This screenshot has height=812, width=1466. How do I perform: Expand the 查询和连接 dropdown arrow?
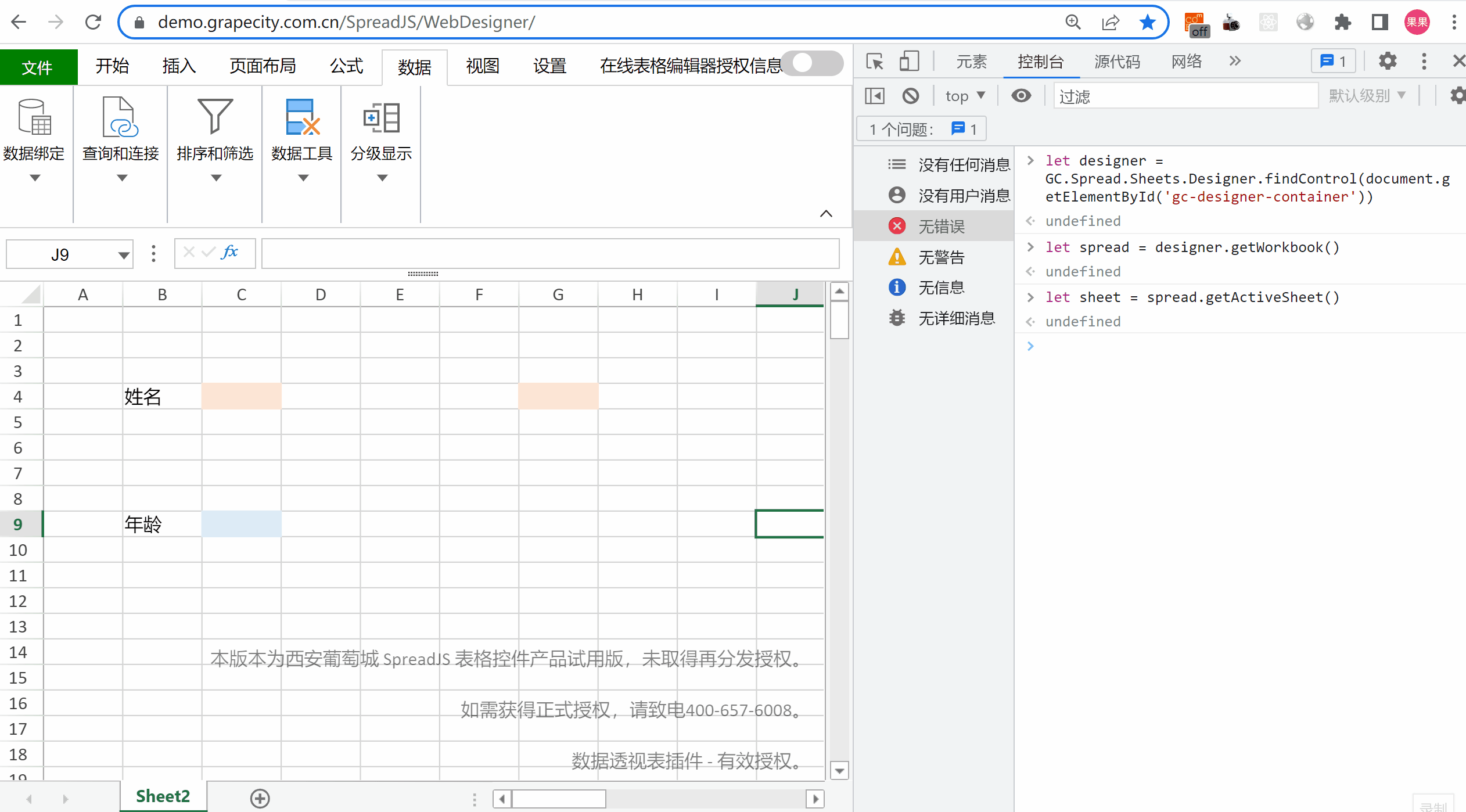121,178
